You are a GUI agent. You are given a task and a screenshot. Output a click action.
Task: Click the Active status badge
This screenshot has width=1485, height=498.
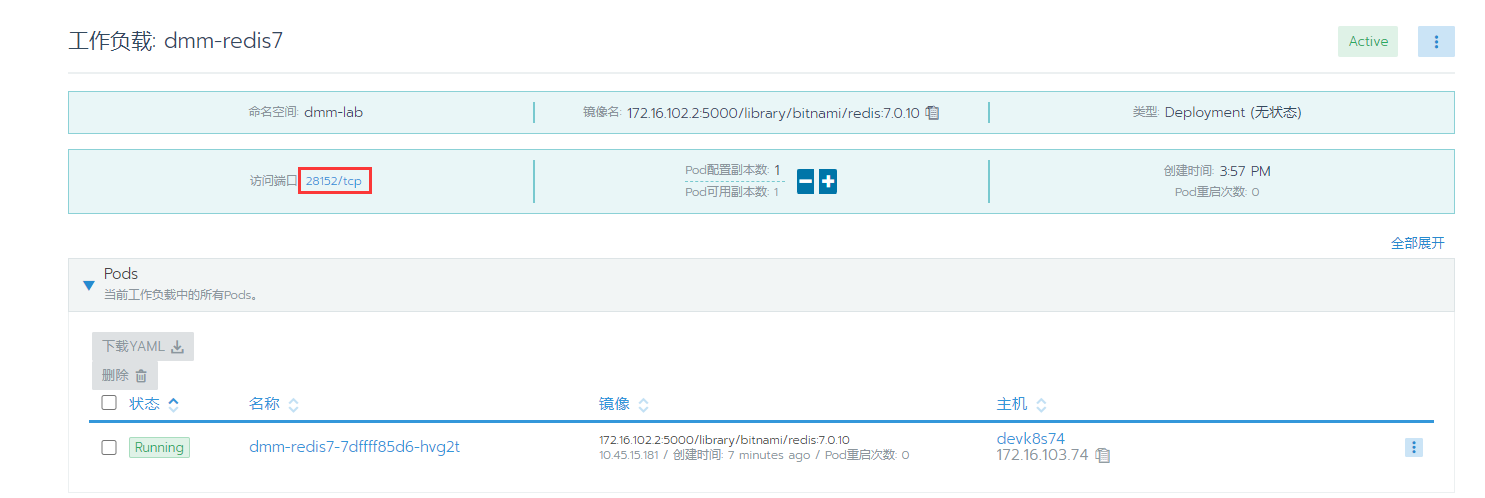(x=1368, y=41)
